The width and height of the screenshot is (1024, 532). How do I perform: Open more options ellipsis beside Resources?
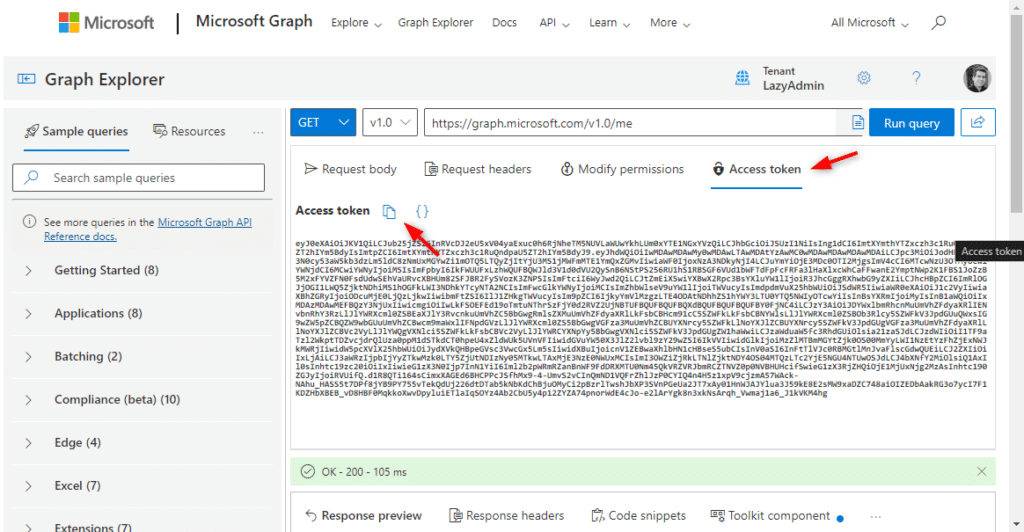(x=258, y=132)
